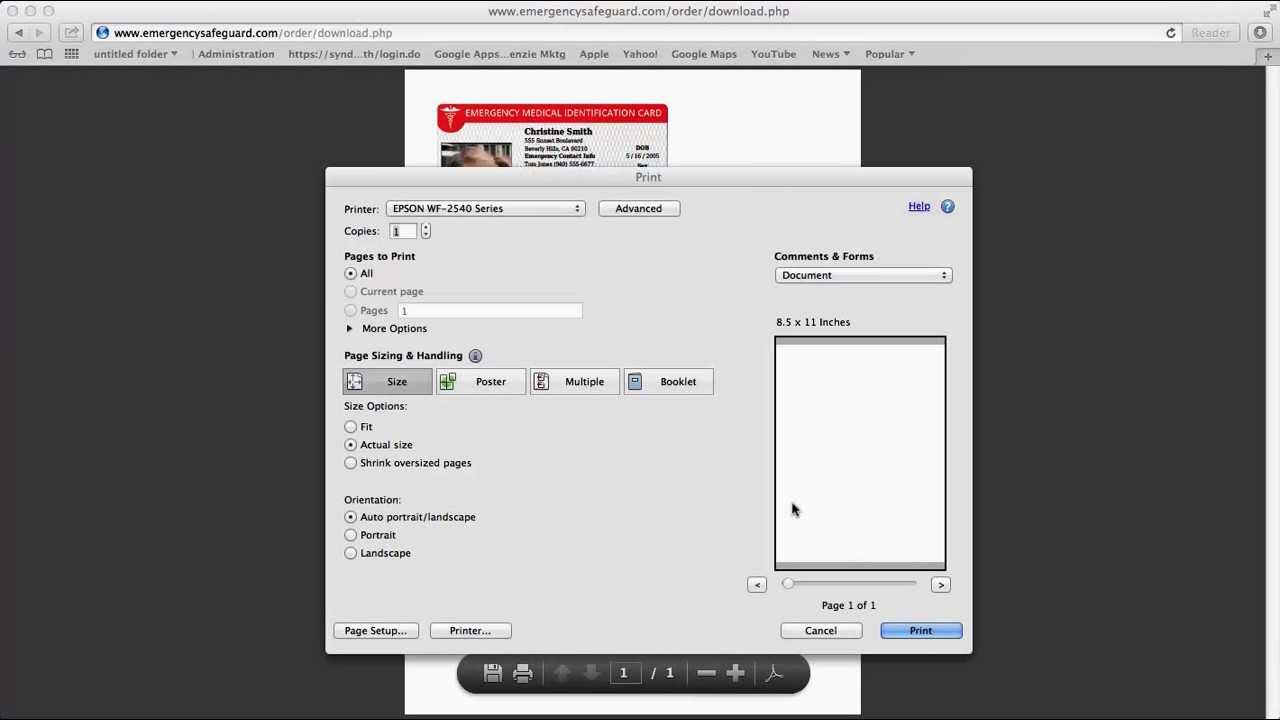Open the Printer dropdown EPSON WF-2540 Series
The image size is (1280, 720).
coord(485,209)
